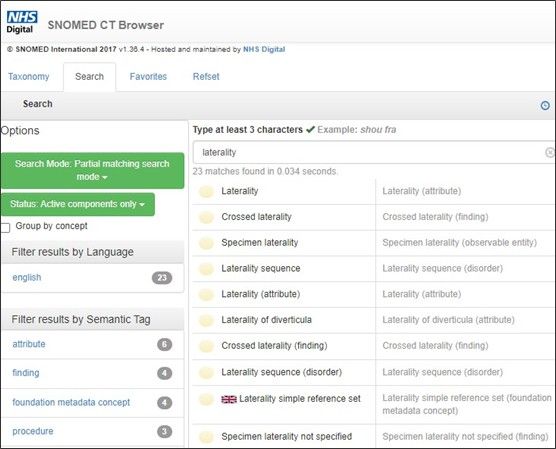The height and width of the screenshot is (449, 556).
Task: Clear the search box with the X icon
Action: tap(550, 153)
